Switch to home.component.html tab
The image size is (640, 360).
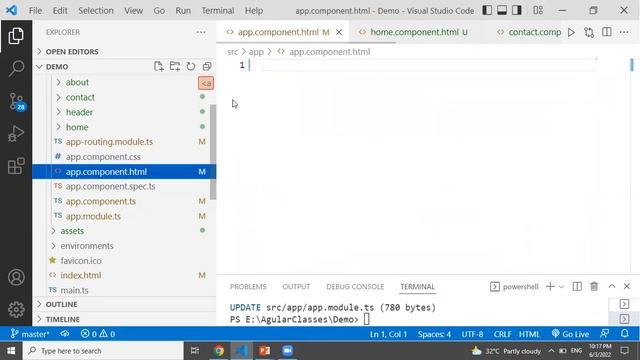point(414,32)
